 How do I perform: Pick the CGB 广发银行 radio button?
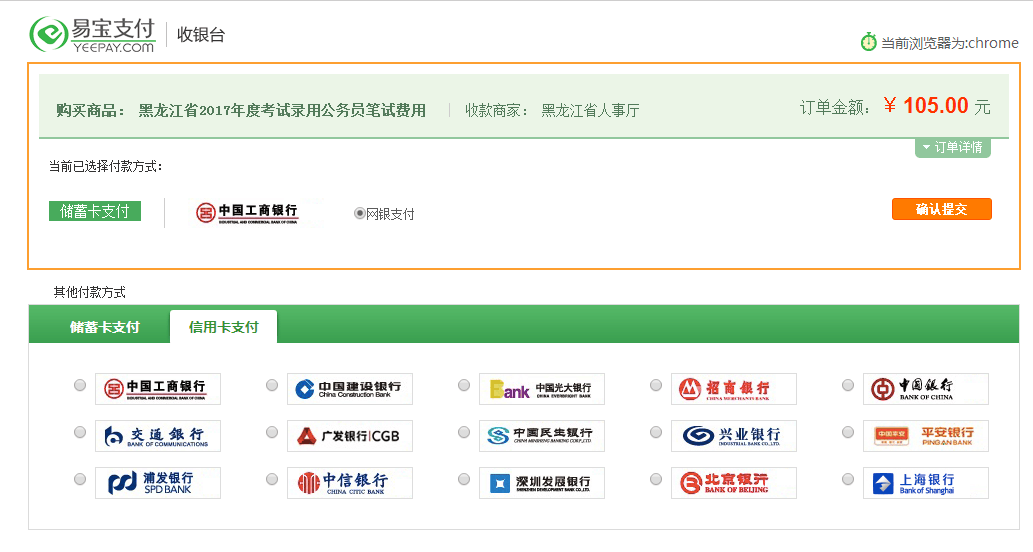coord(272,433)
